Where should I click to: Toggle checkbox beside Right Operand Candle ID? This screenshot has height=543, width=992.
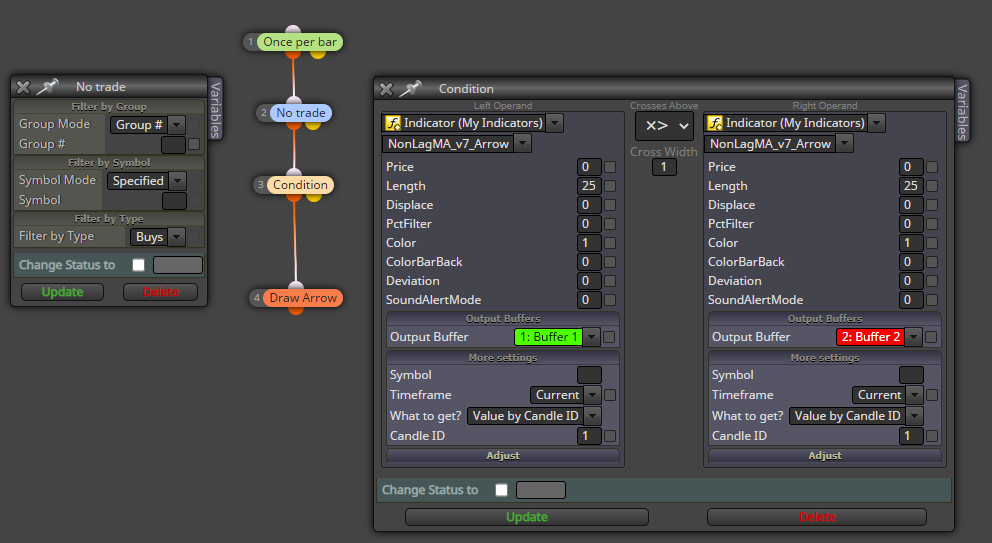(932, 436)
